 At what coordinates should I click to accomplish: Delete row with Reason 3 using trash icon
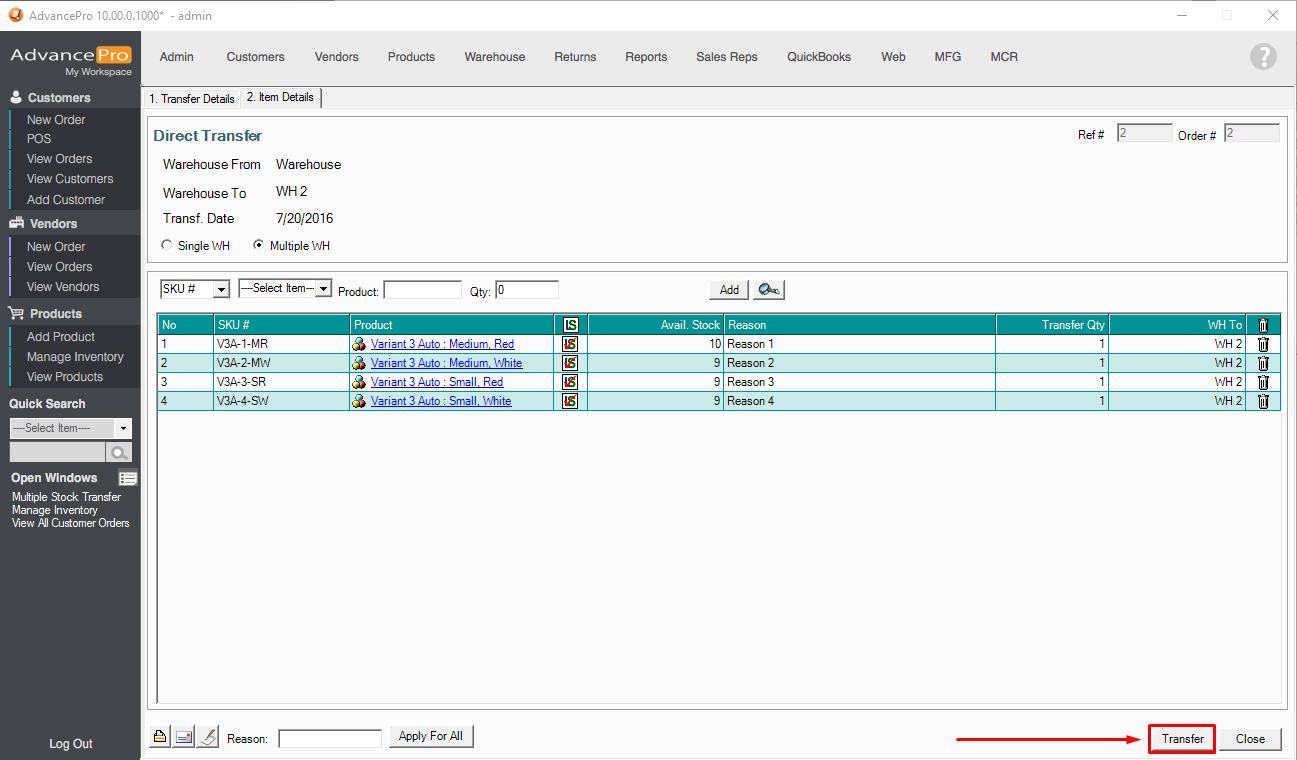[1263, 382]
